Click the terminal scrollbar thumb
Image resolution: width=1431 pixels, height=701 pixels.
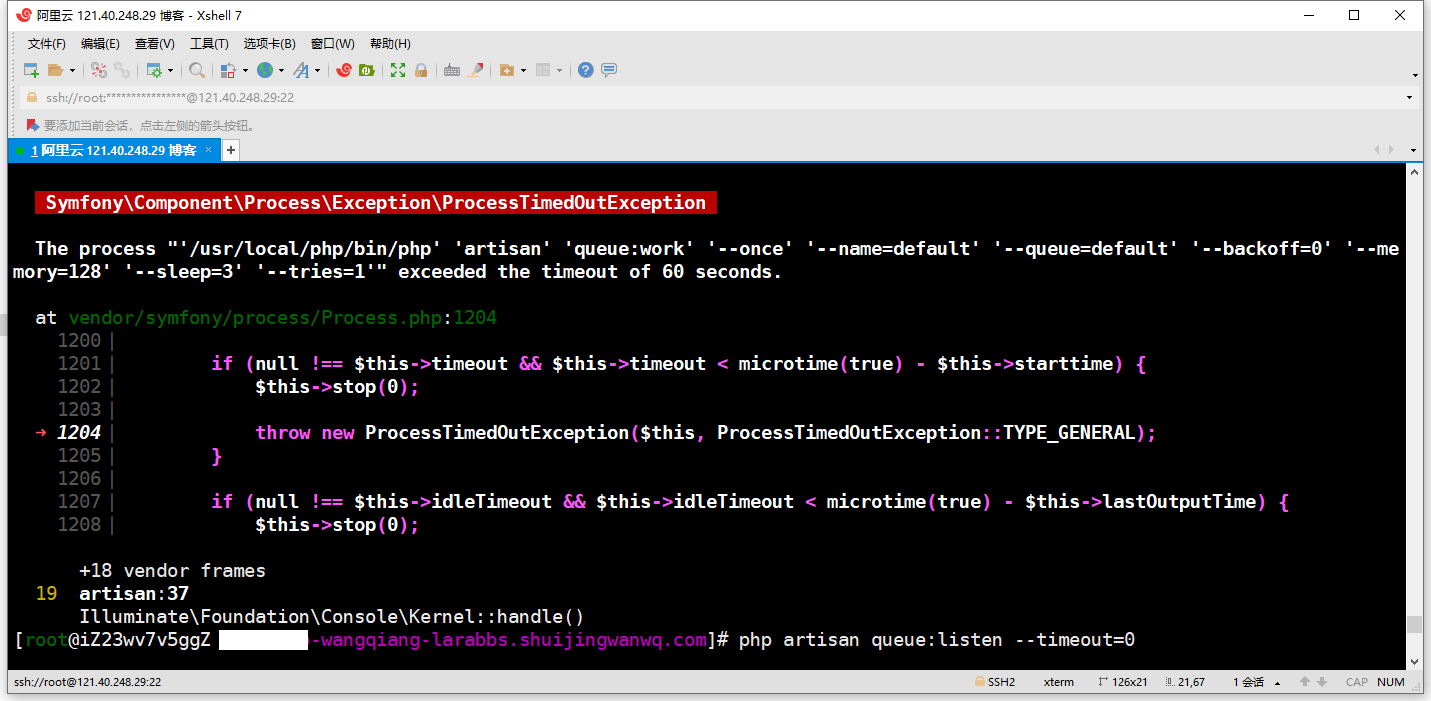point(1414,624)
